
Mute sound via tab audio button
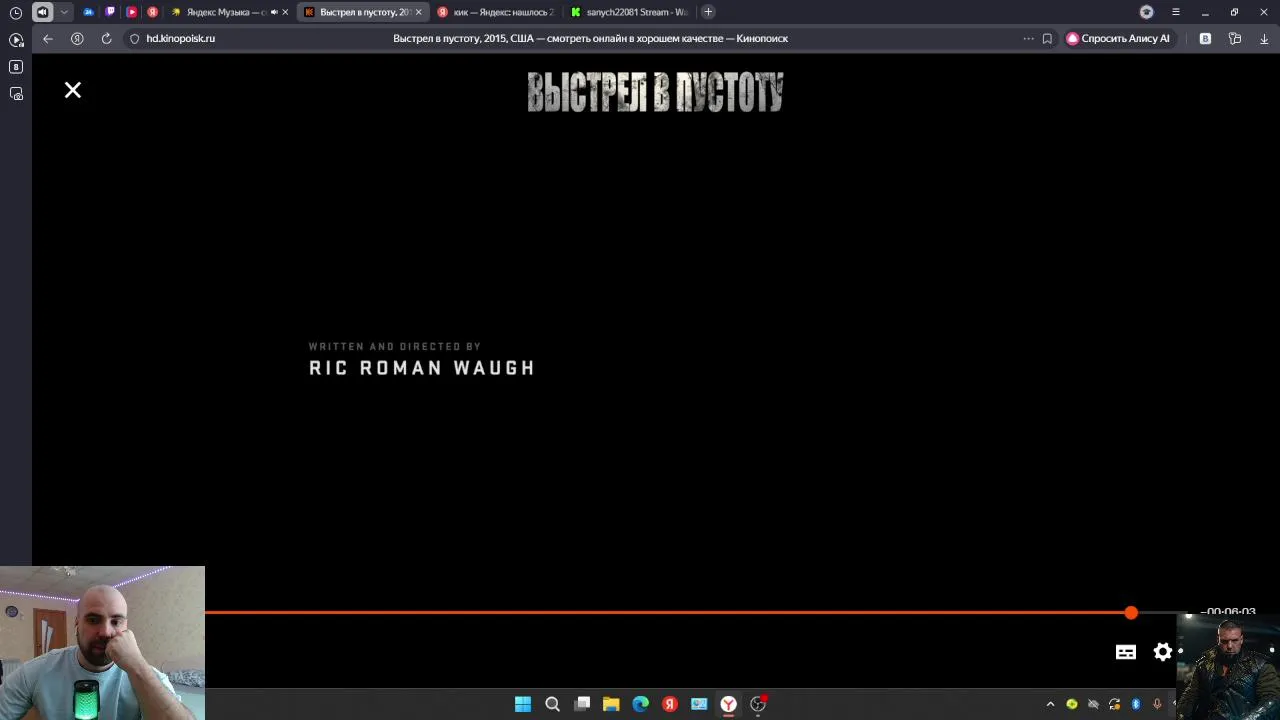pos(42,12)
